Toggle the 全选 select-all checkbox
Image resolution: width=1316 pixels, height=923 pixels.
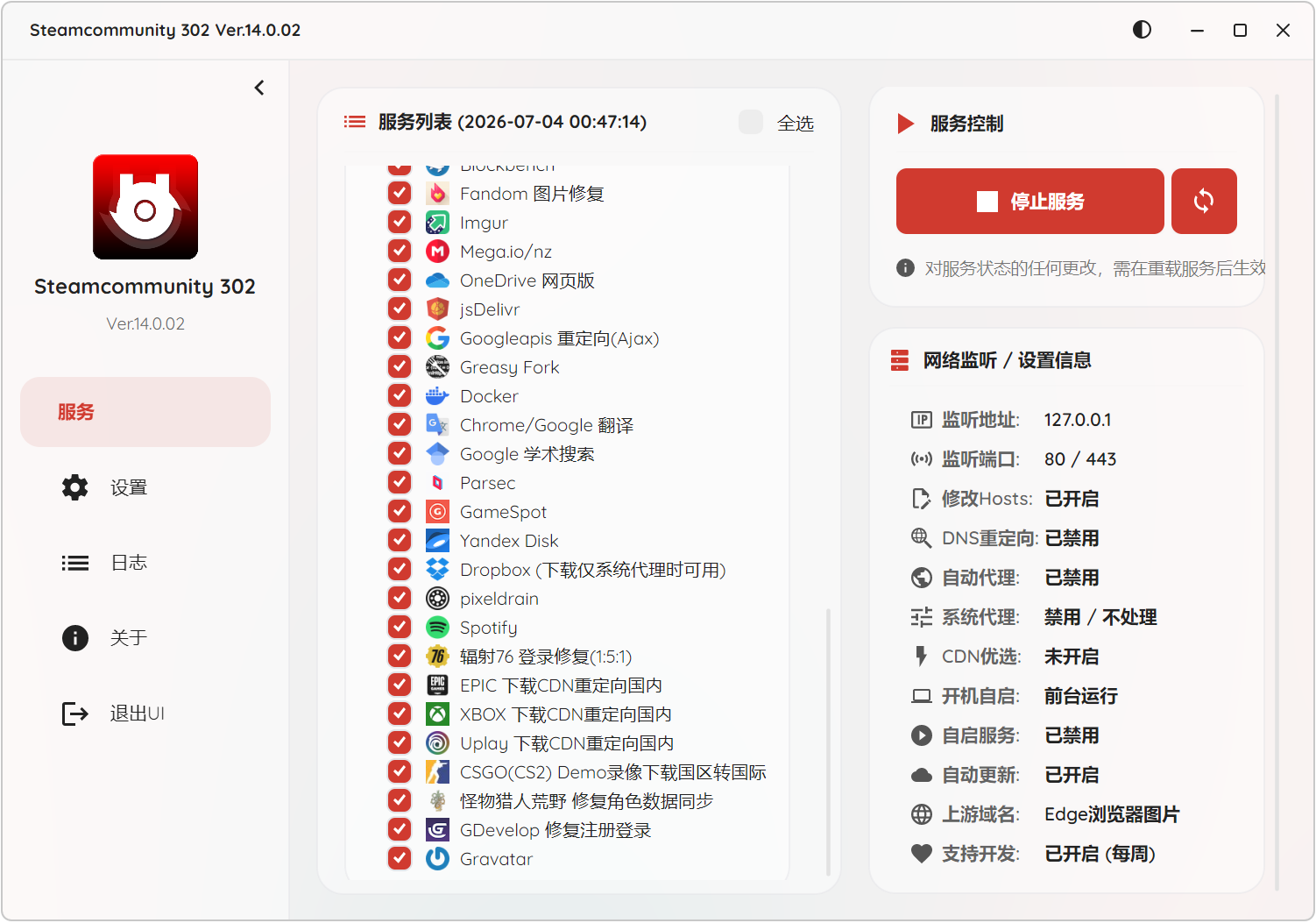[x=751, y=122]
